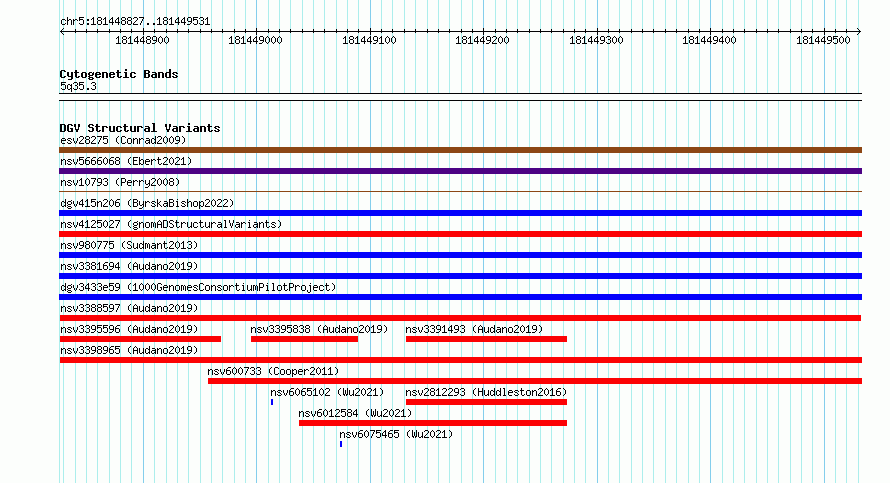This screenshot has height=483, width=890.
Task: Open nsv3391493 (Audano2019) label
Action: tap(474, 329)
